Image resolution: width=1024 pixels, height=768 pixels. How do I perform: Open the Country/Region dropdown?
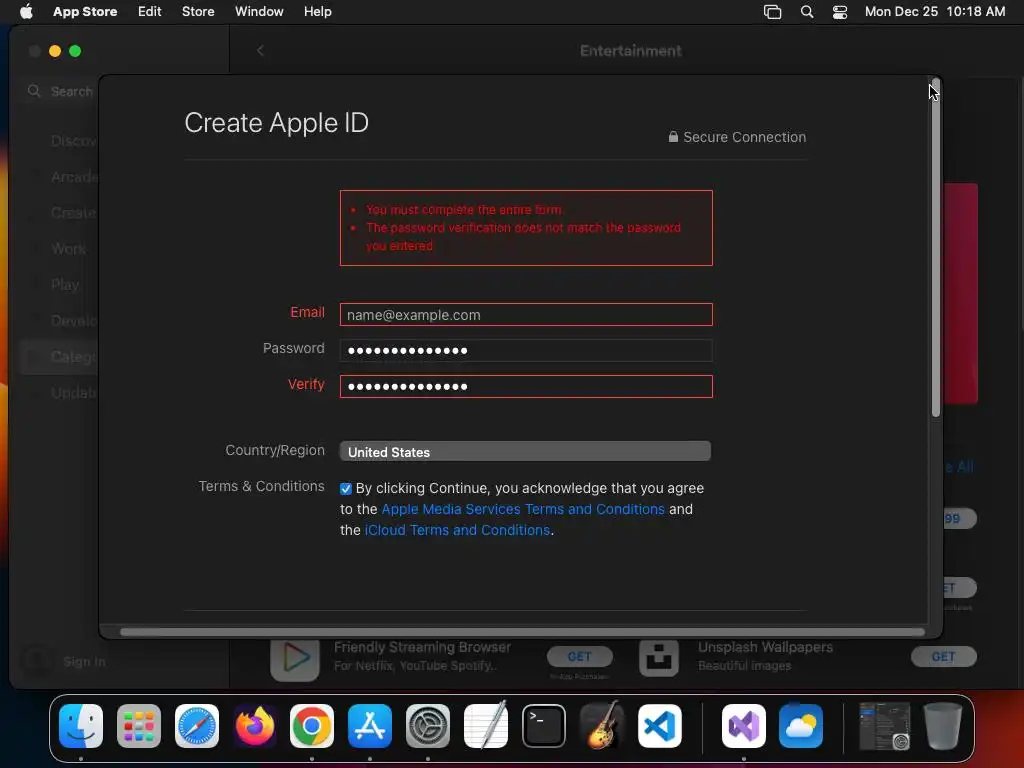pos(525,451)
